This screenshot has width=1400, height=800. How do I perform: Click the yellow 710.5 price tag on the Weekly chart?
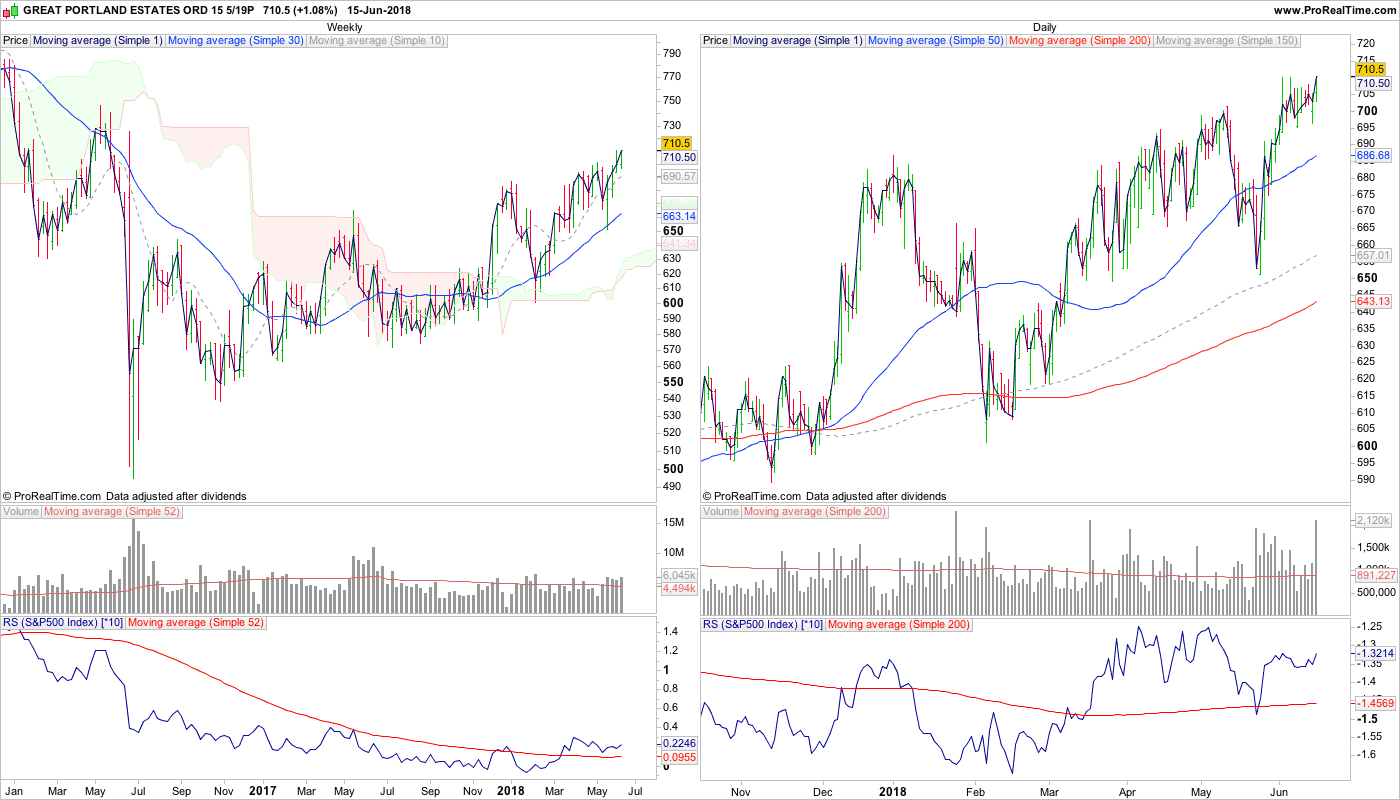click(677, 144)
